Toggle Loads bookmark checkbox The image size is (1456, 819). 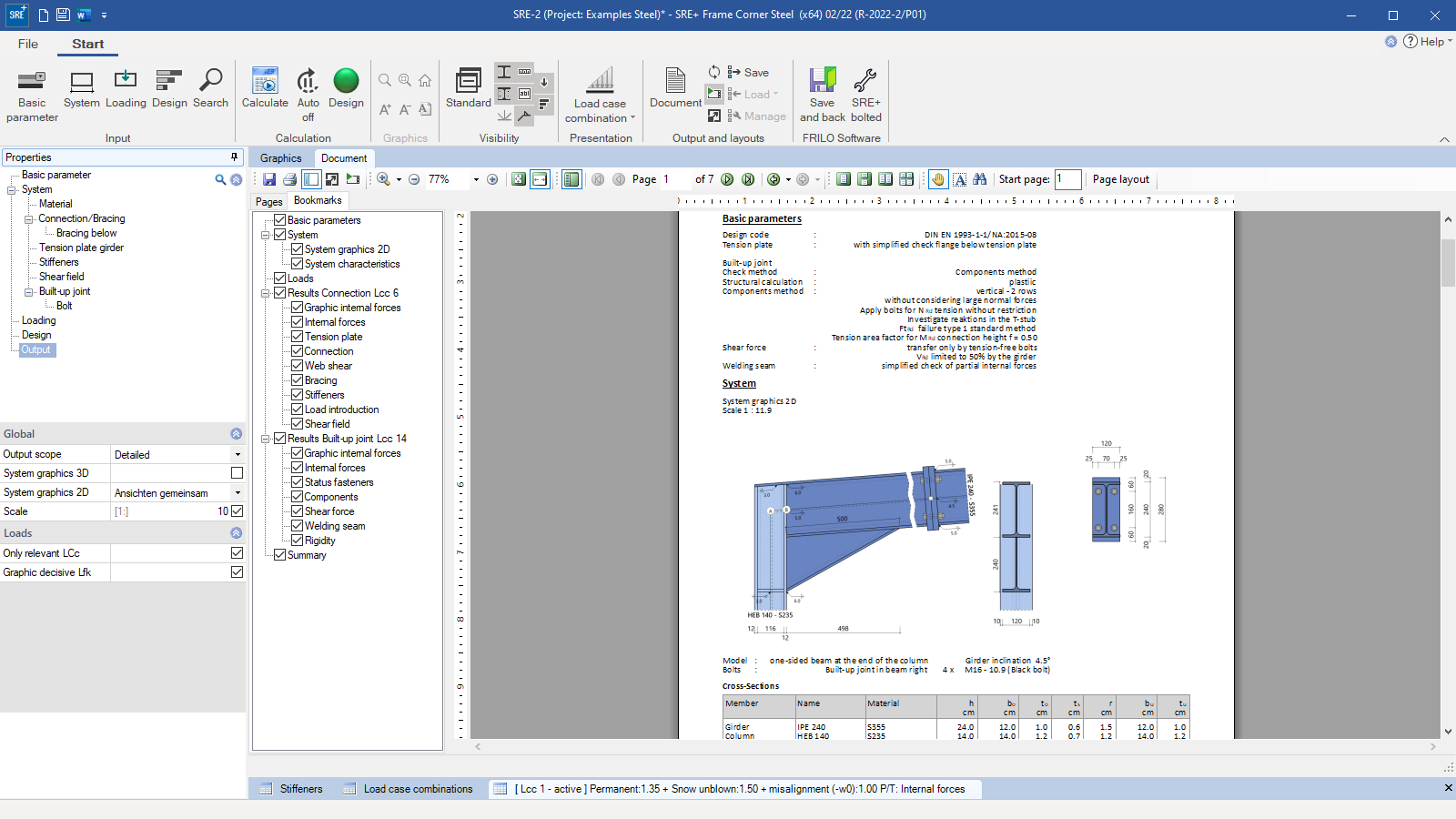click(280, 278)
